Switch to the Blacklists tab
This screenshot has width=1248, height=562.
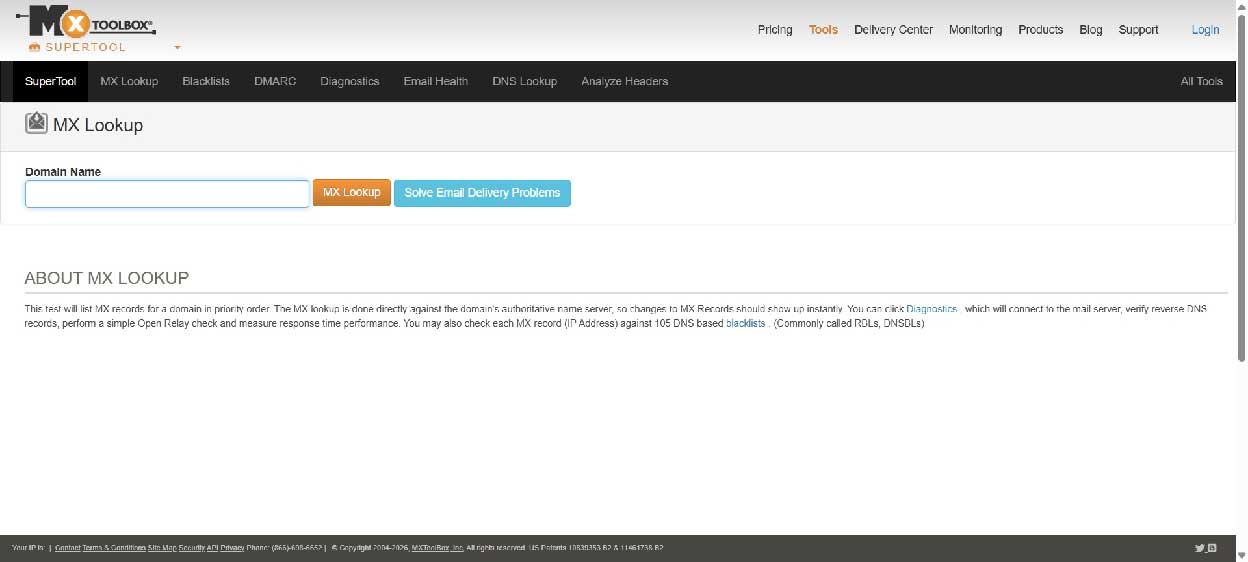click(x=206, y=81)
